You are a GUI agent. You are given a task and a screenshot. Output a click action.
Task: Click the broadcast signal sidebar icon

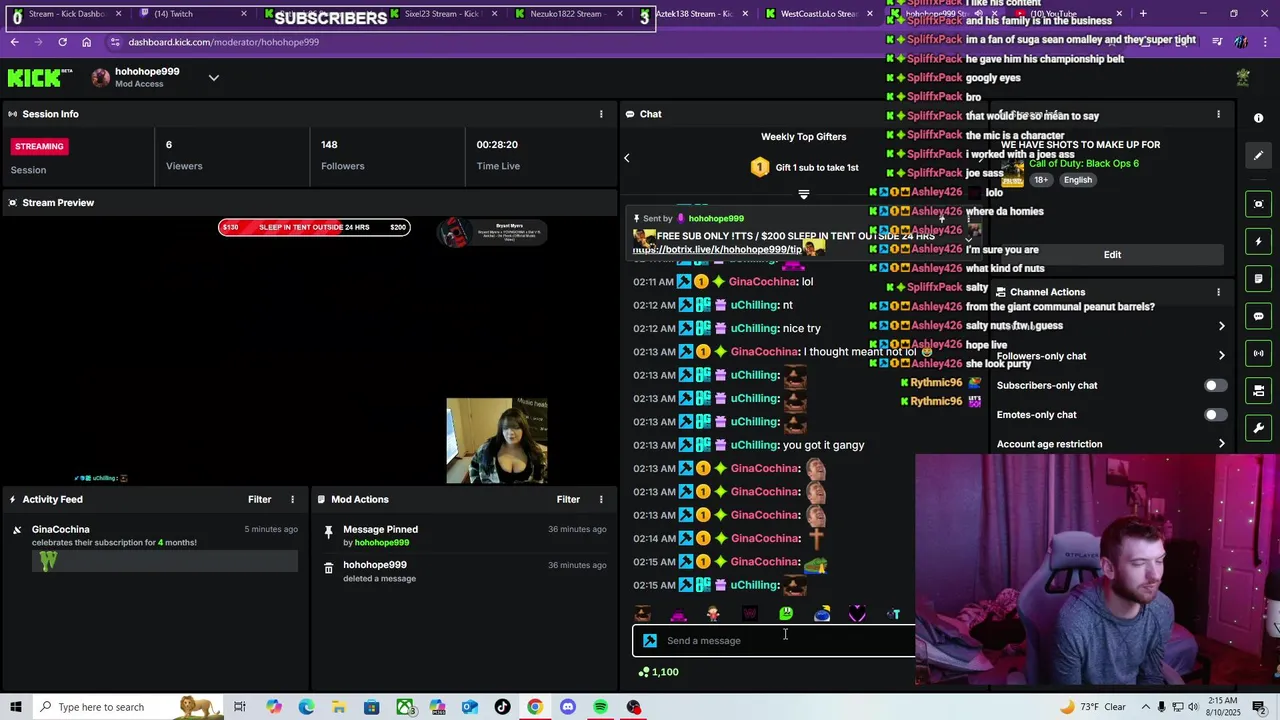[1258, 353]
